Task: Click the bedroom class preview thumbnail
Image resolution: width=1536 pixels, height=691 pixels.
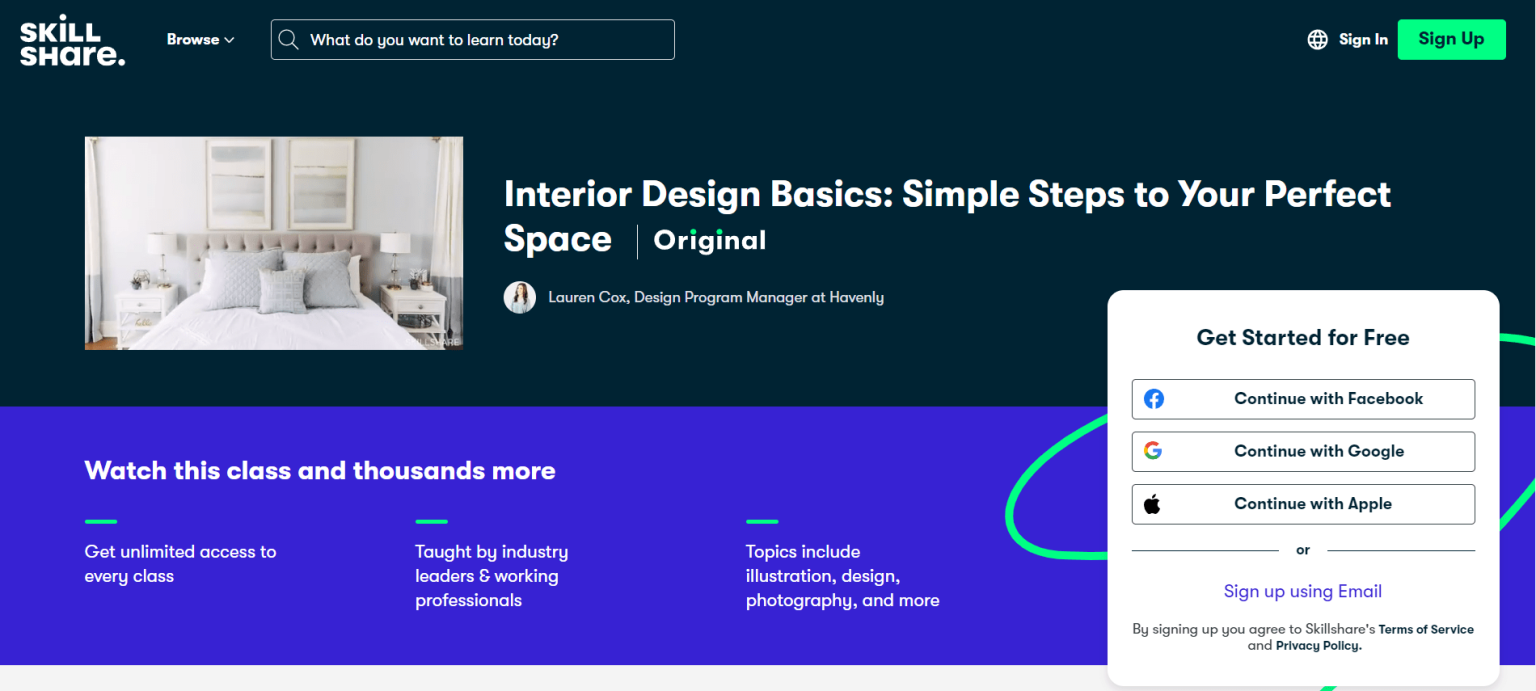Action: click(273, 242)
